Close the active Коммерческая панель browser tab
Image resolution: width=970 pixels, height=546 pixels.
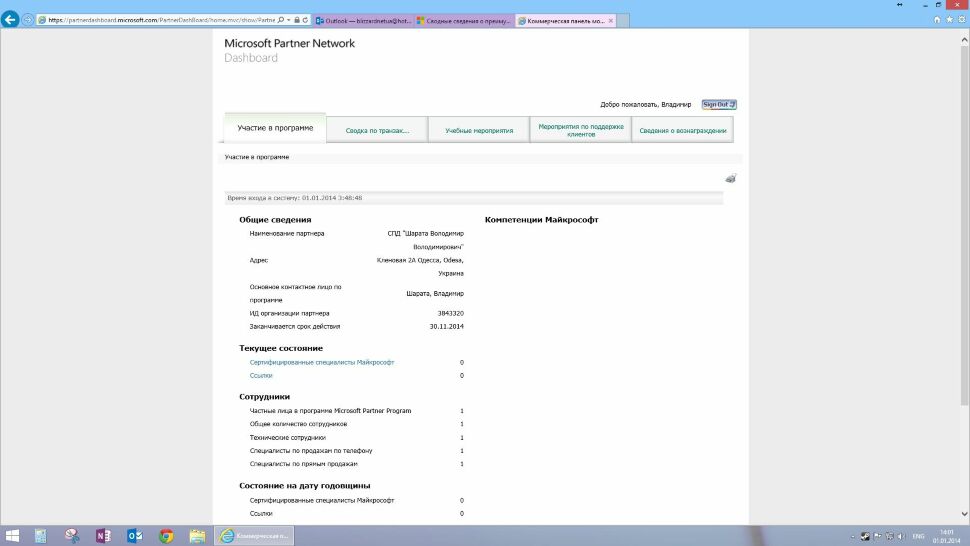pyautogui.click(x=608, y=20)
